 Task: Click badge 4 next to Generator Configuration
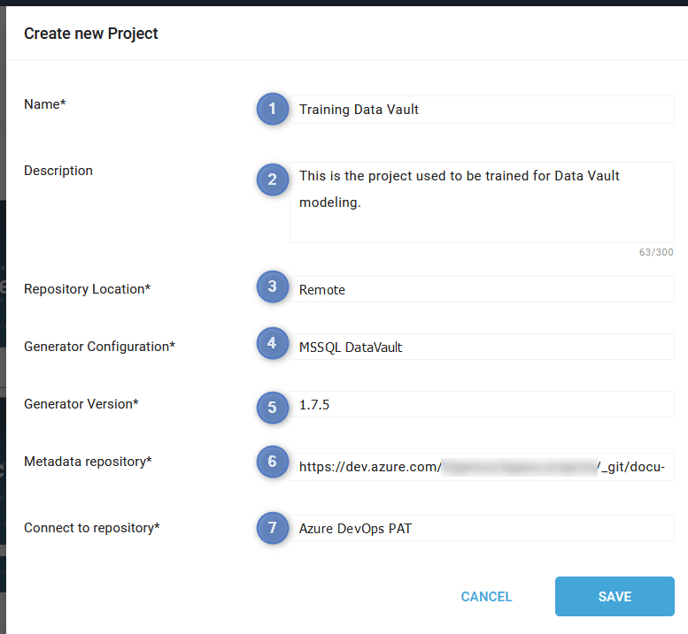[272, 343]
